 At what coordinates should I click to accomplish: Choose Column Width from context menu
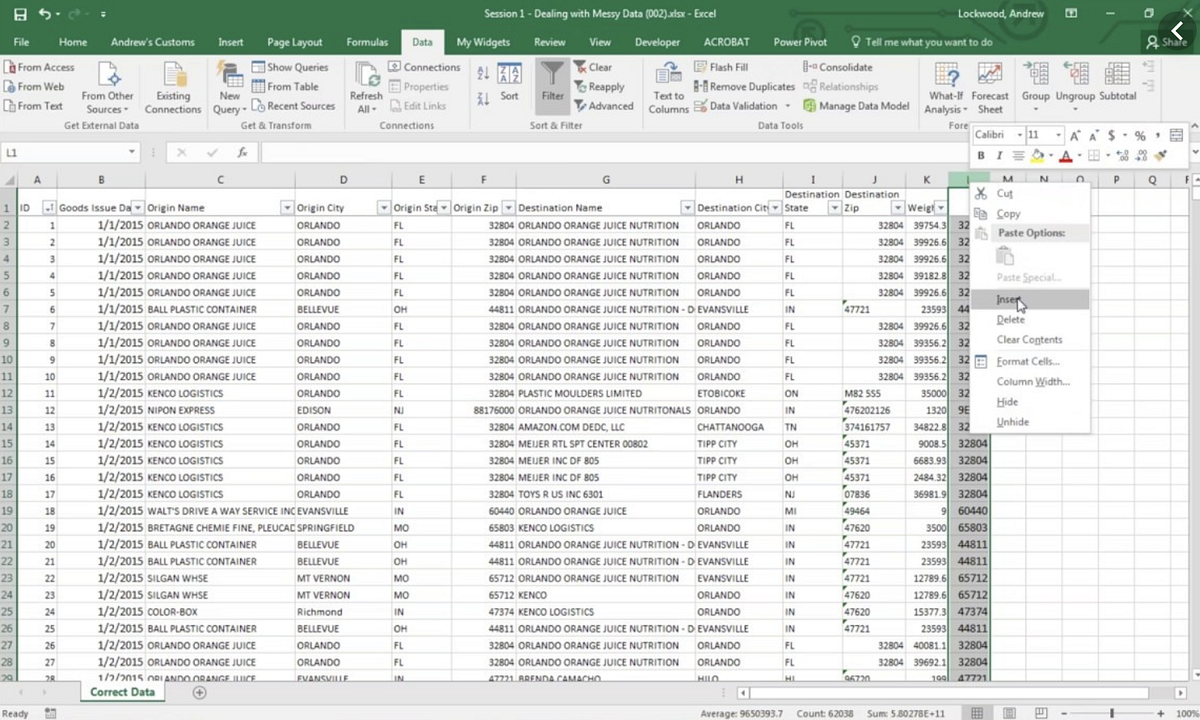coord(1029,381)
